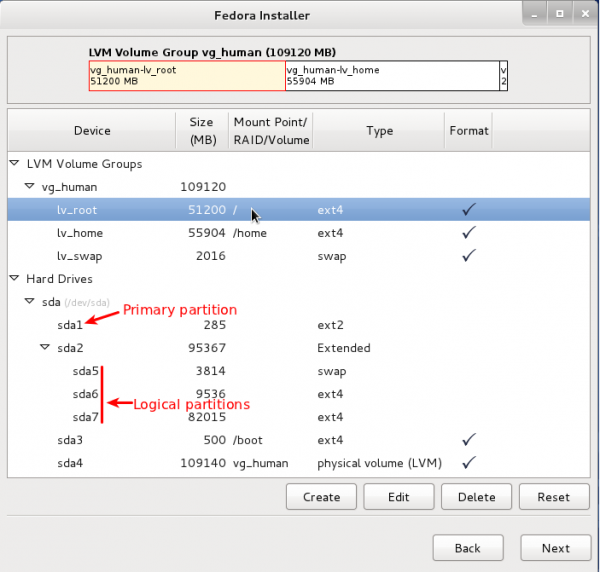Click the /home mount point cell
This screenshot has width=600, height=572.
tap(249, 233)
